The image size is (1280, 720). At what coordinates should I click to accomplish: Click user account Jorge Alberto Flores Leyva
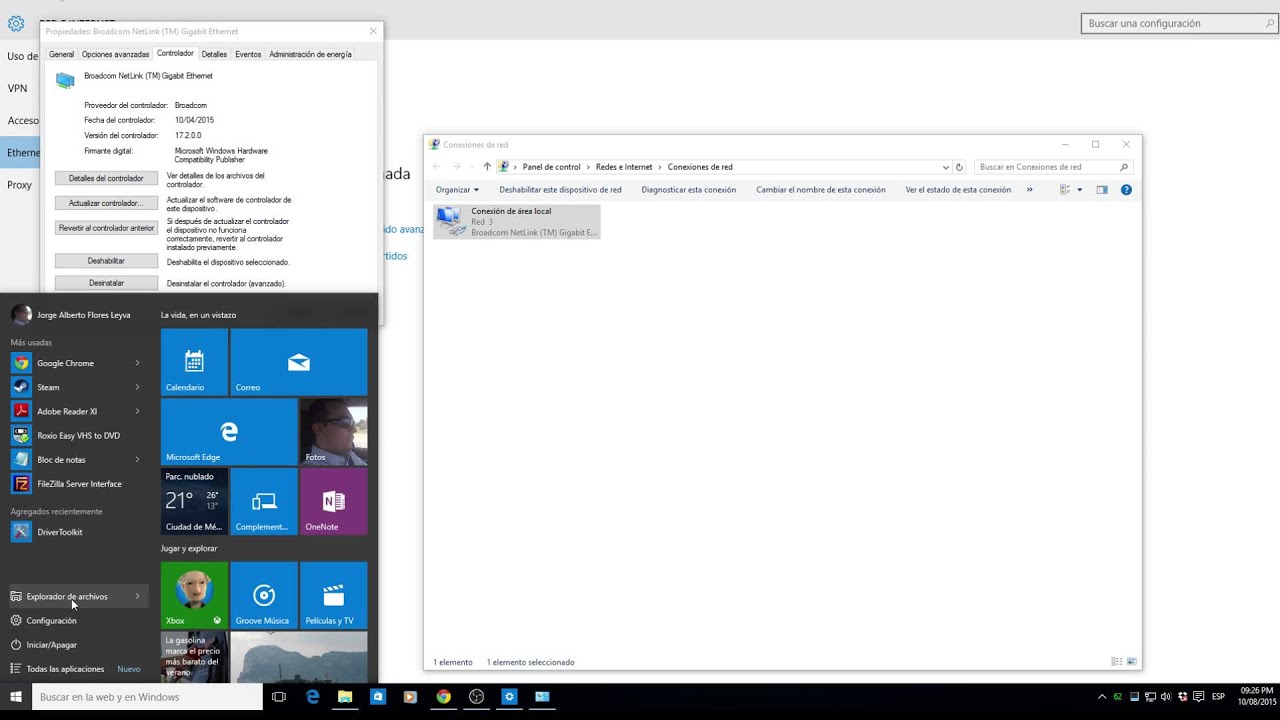click(71, 315)
